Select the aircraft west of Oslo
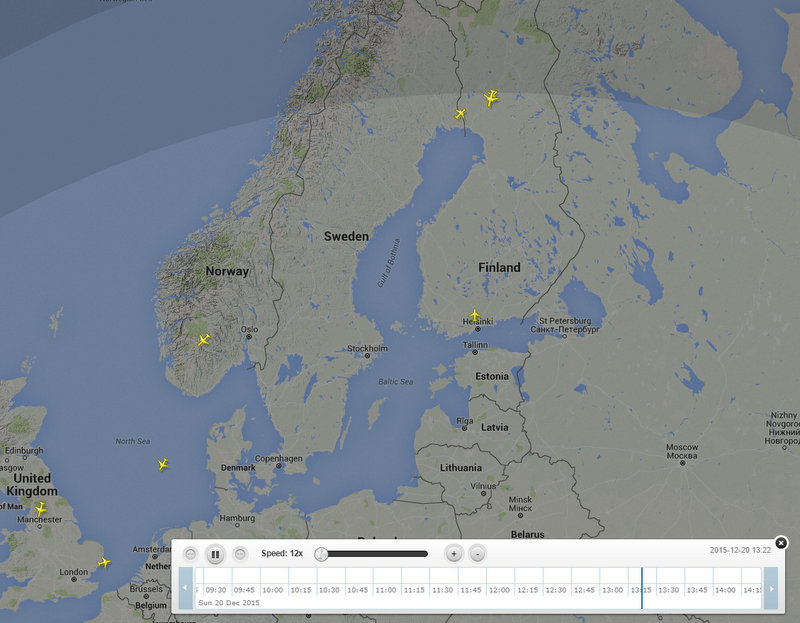This screenshot has width=800, height=623. pos(204,340)
